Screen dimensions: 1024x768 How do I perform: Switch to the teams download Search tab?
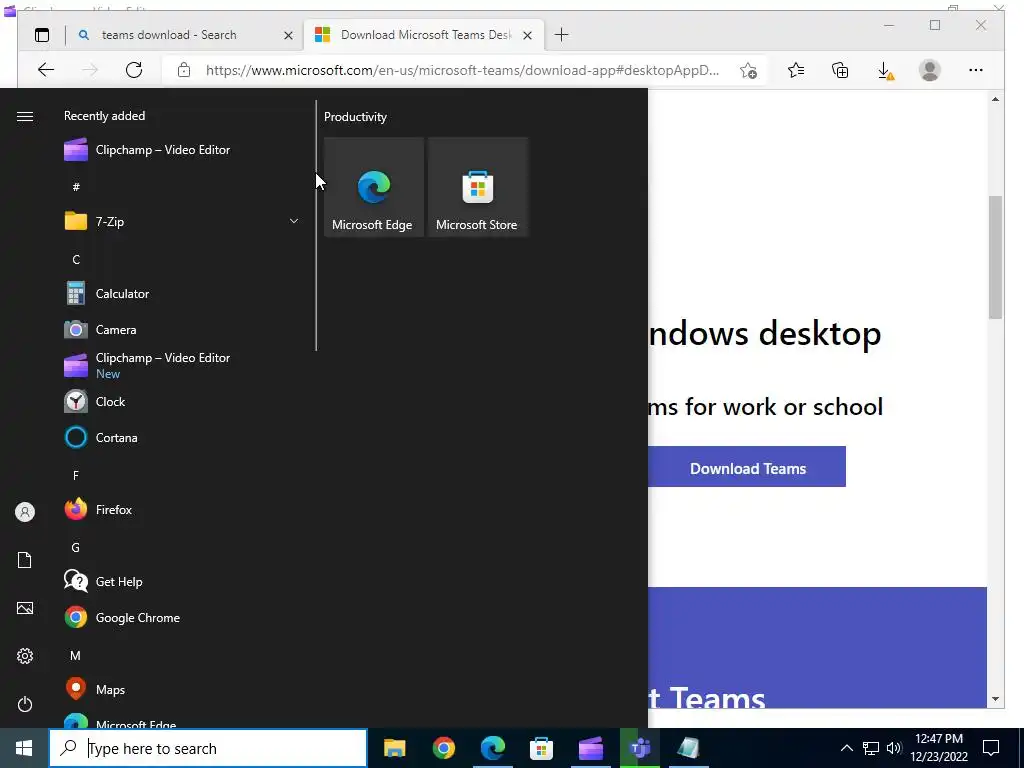(x=169, y=35)
